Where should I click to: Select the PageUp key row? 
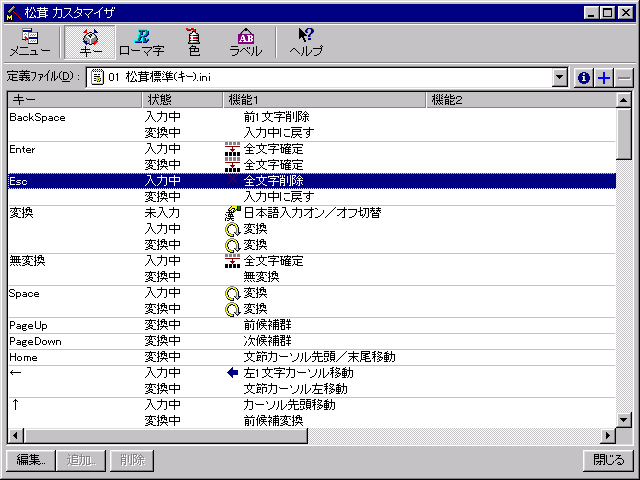pyautogui.click(x=311, y=325)
